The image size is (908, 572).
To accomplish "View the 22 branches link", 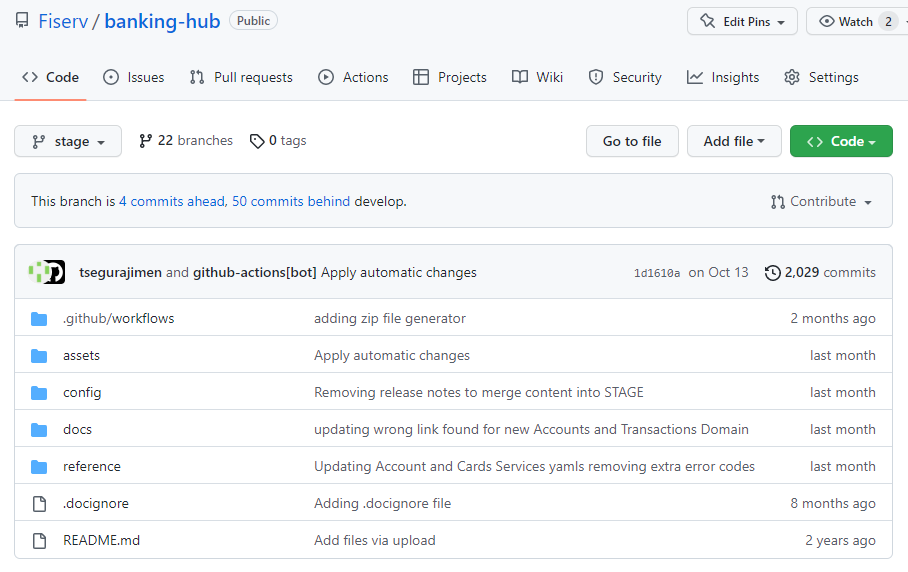I will pos(186,141).
